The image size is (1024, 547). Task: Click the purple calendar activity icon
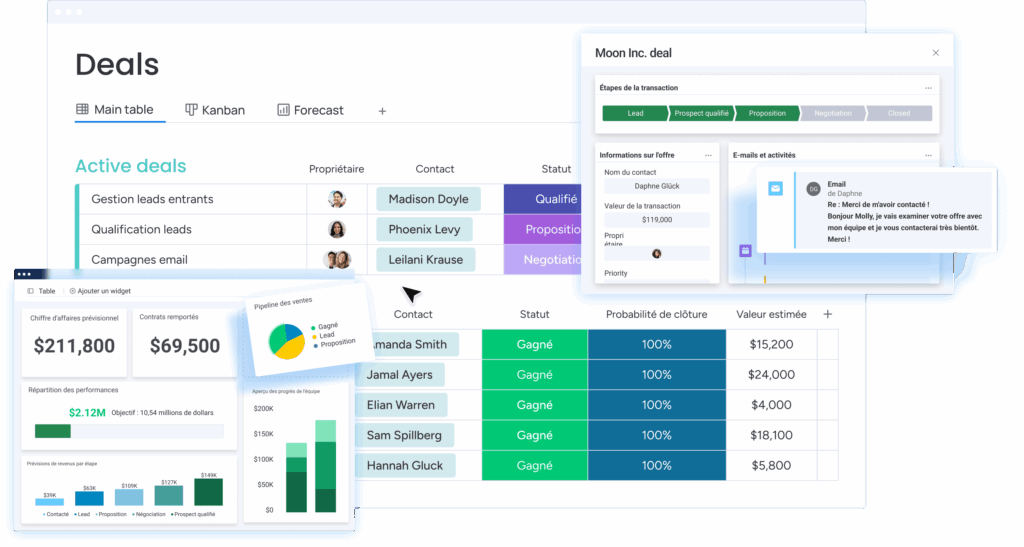pyautogui.click(x=745, y=251)
